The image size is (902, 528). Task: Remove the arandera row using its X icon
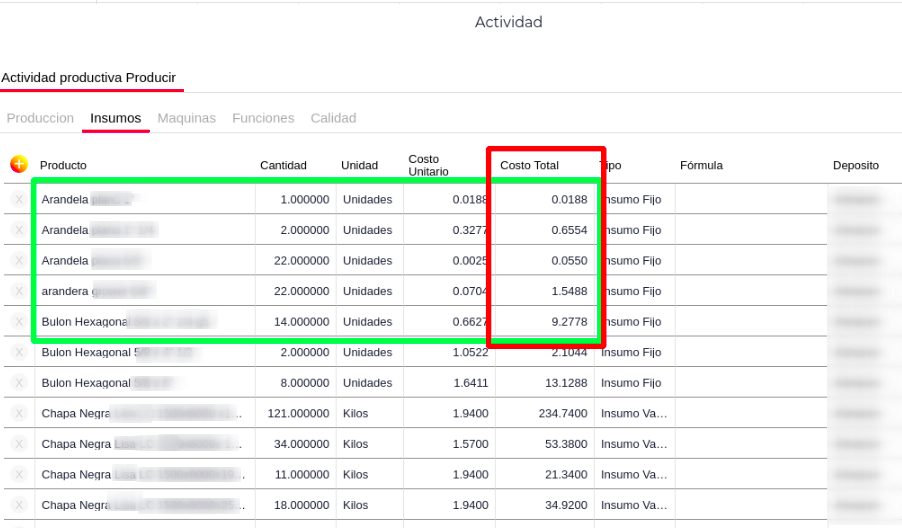coord(18,291)
